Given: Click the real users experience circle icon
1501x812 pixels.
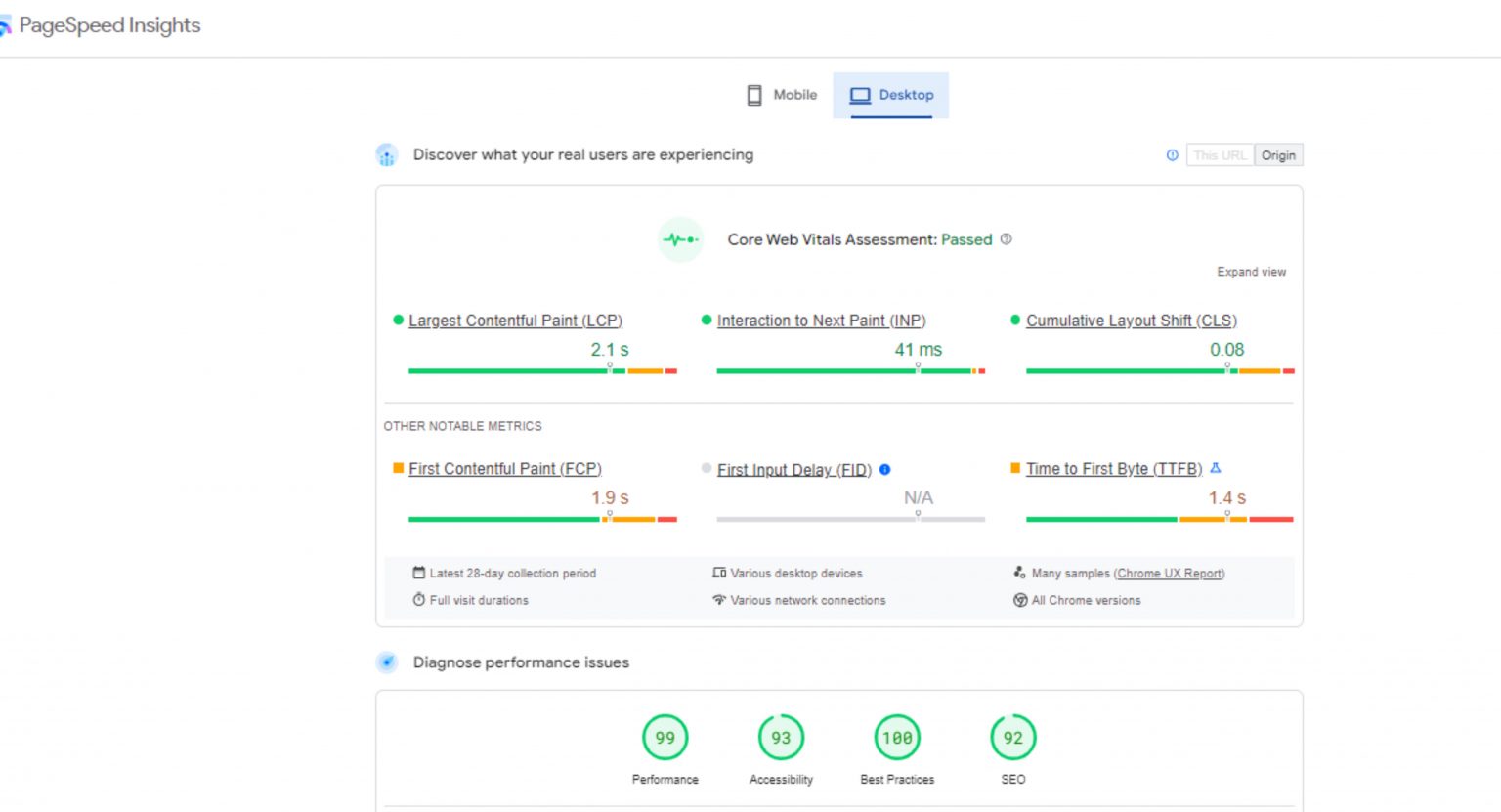Looking at the screenshot, I should (x=387, y=154).
